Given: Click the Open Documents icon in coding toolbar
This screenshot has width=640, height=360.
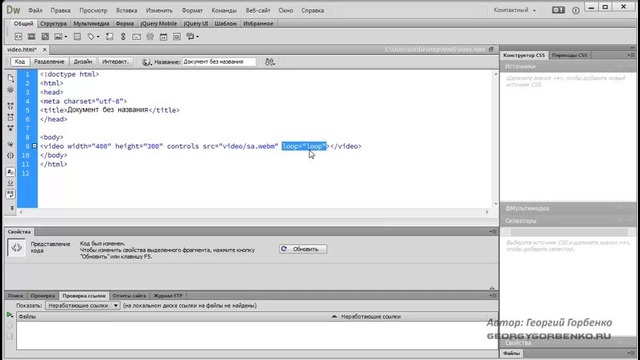Looking at the screenshot, I should click(x=11, y=78).
